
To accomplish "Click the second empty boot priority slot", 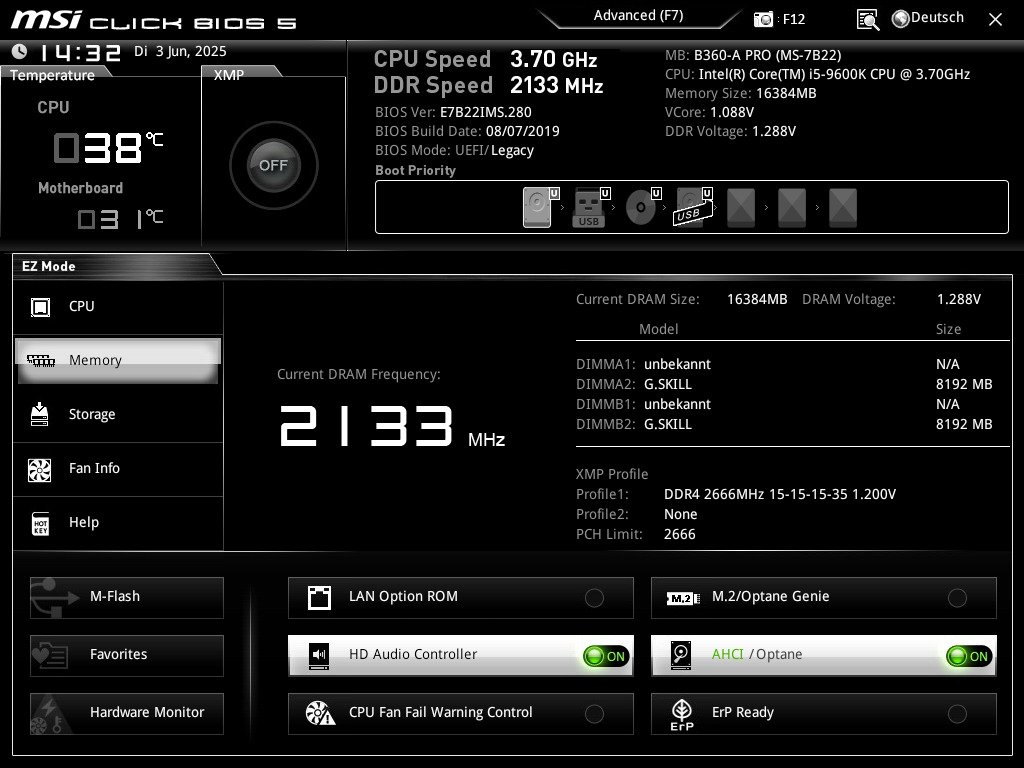I will [792, 208].
